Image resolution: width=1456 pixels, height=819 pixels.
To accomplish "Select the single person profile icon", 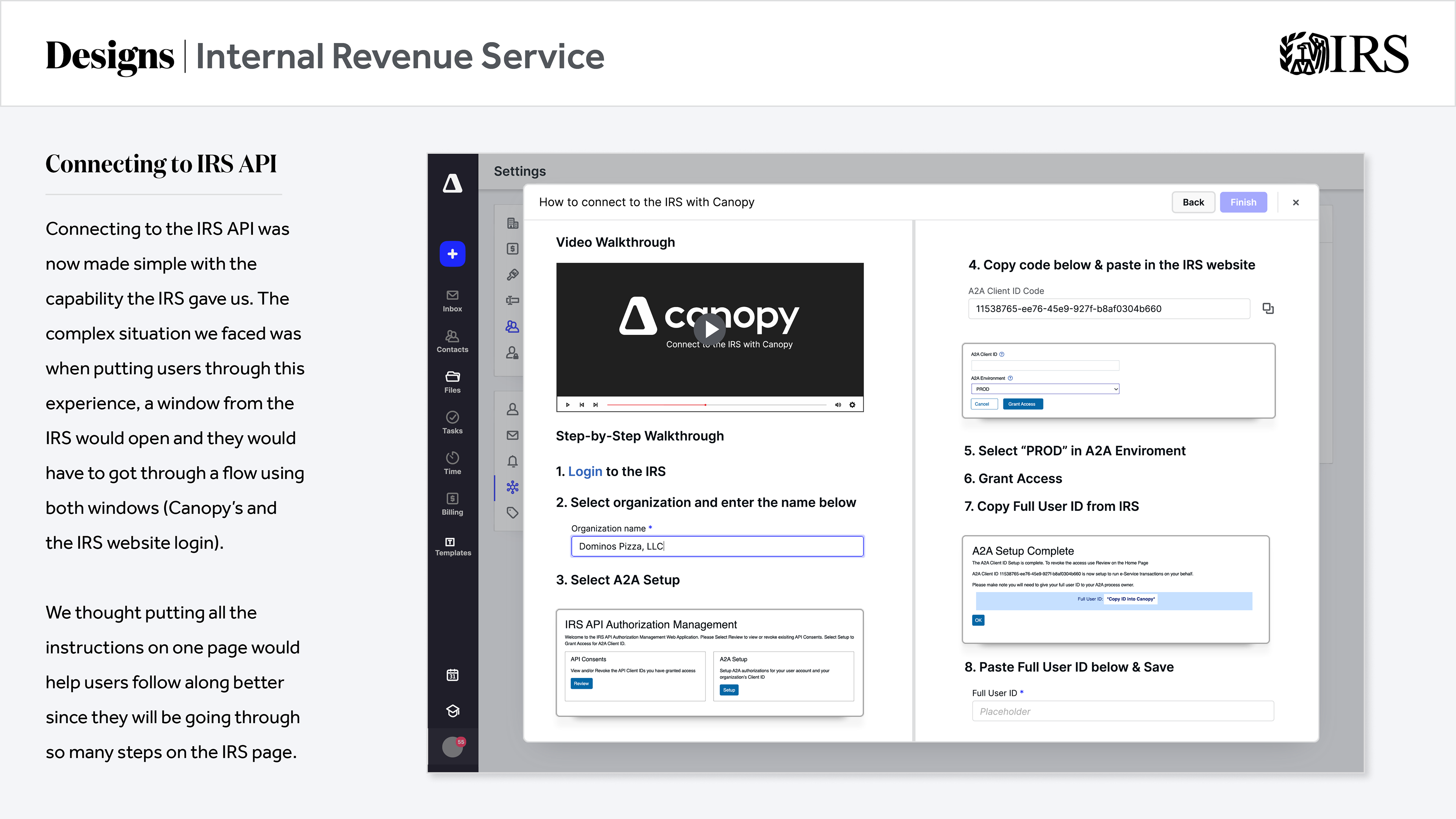I will pos(513,409).
